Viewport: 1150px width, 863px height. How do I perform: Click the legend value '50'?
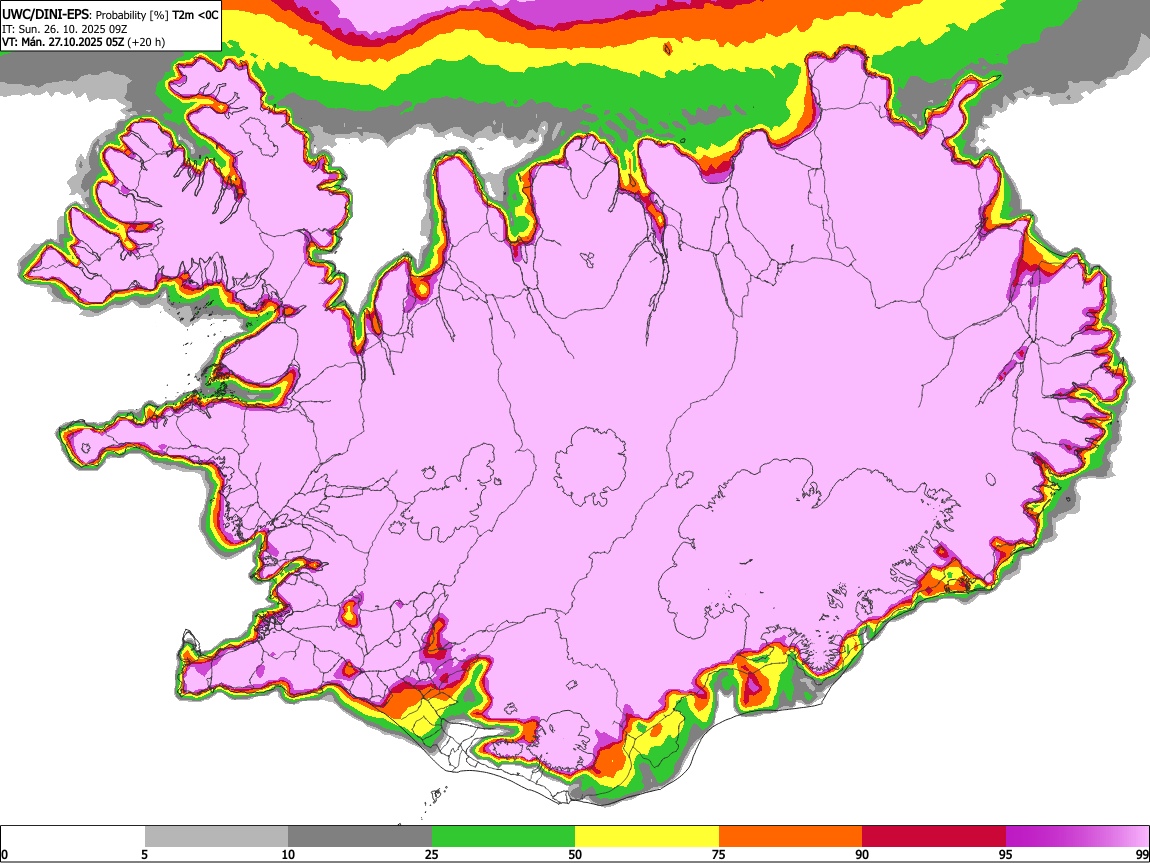(x=575, y=855)
